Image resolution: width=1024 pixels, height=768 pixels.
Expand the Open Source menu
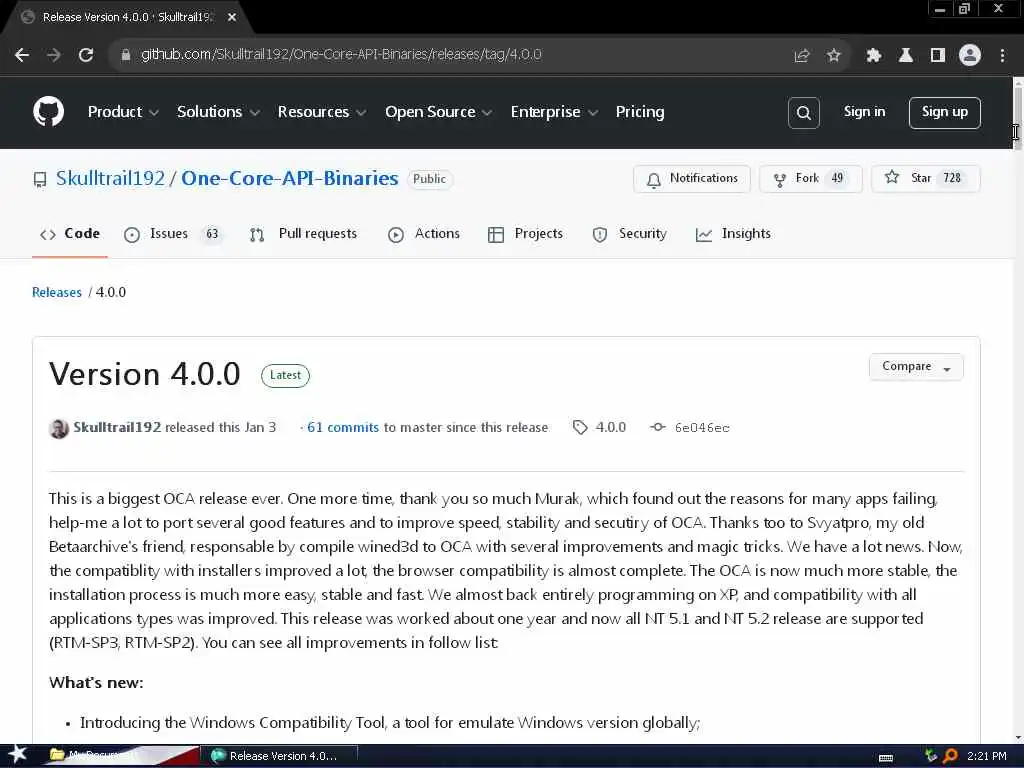coord(438,112)
